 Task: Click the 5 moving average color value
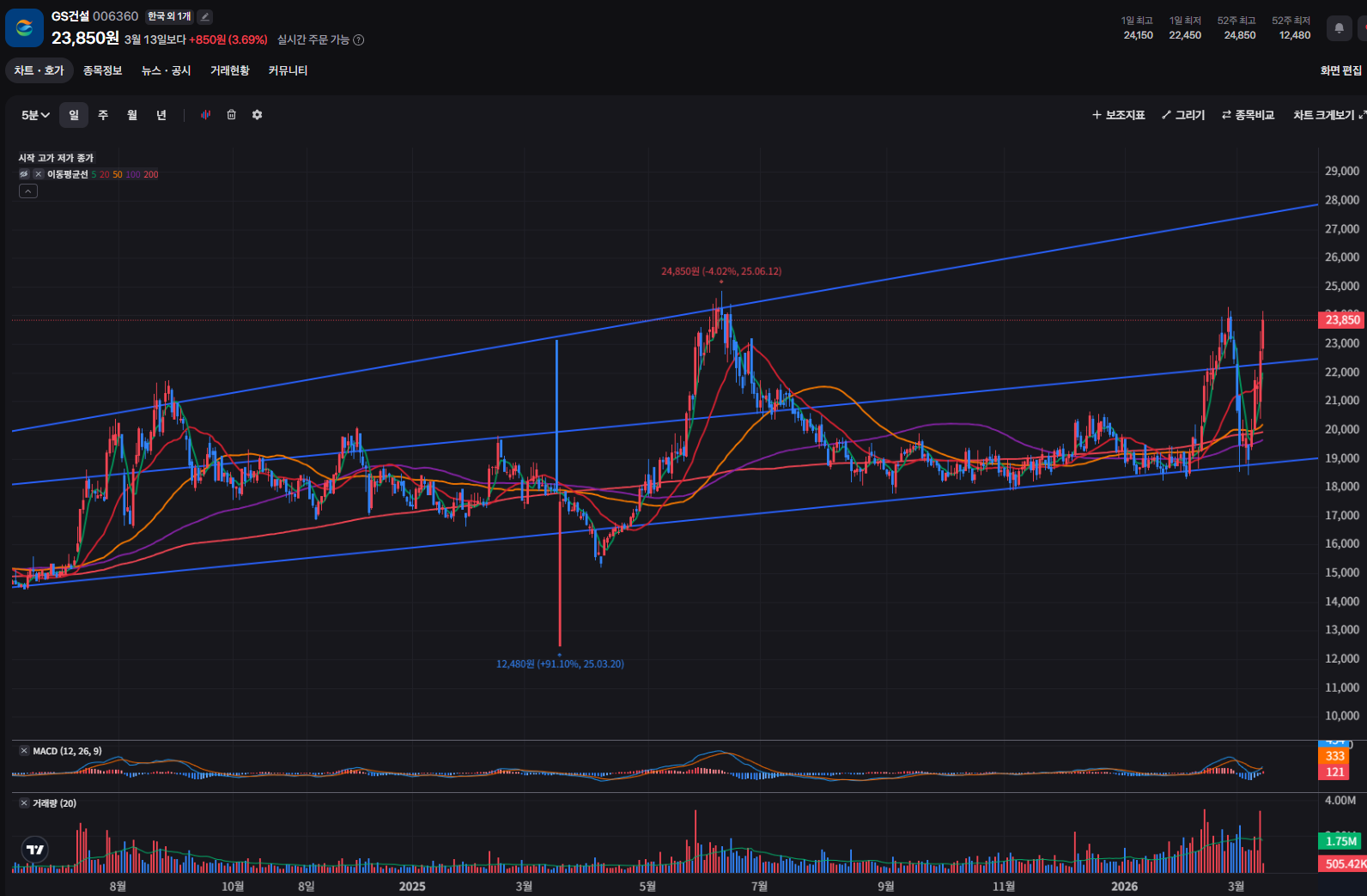94,174
